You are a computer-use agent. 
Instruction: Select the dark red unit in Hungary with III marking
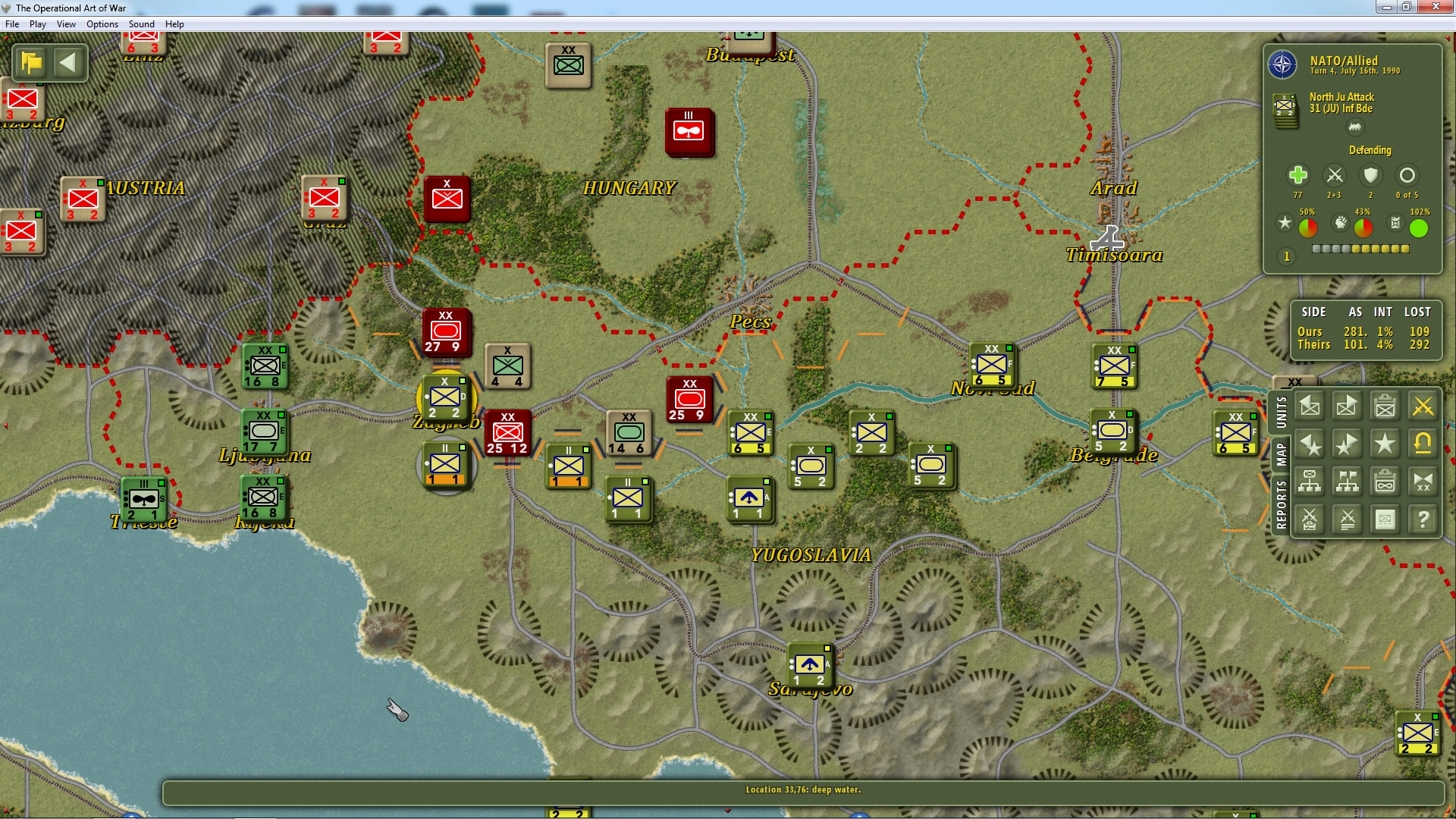(689, 132)
